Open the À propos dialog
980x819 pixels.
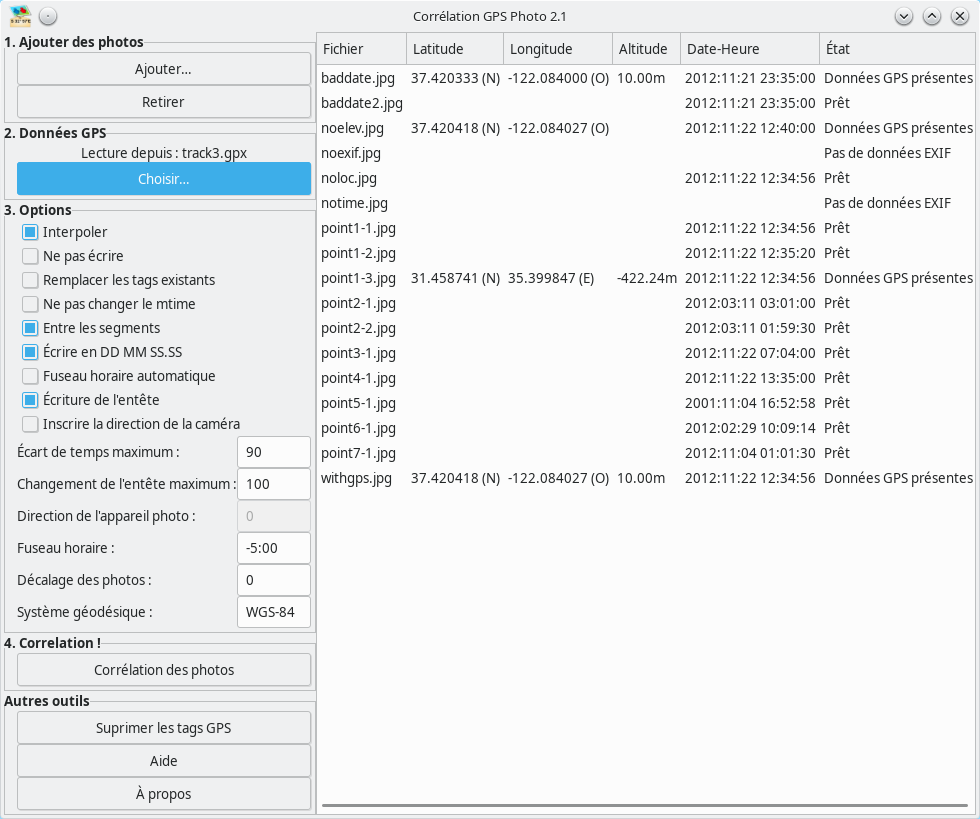click(164, 794)
